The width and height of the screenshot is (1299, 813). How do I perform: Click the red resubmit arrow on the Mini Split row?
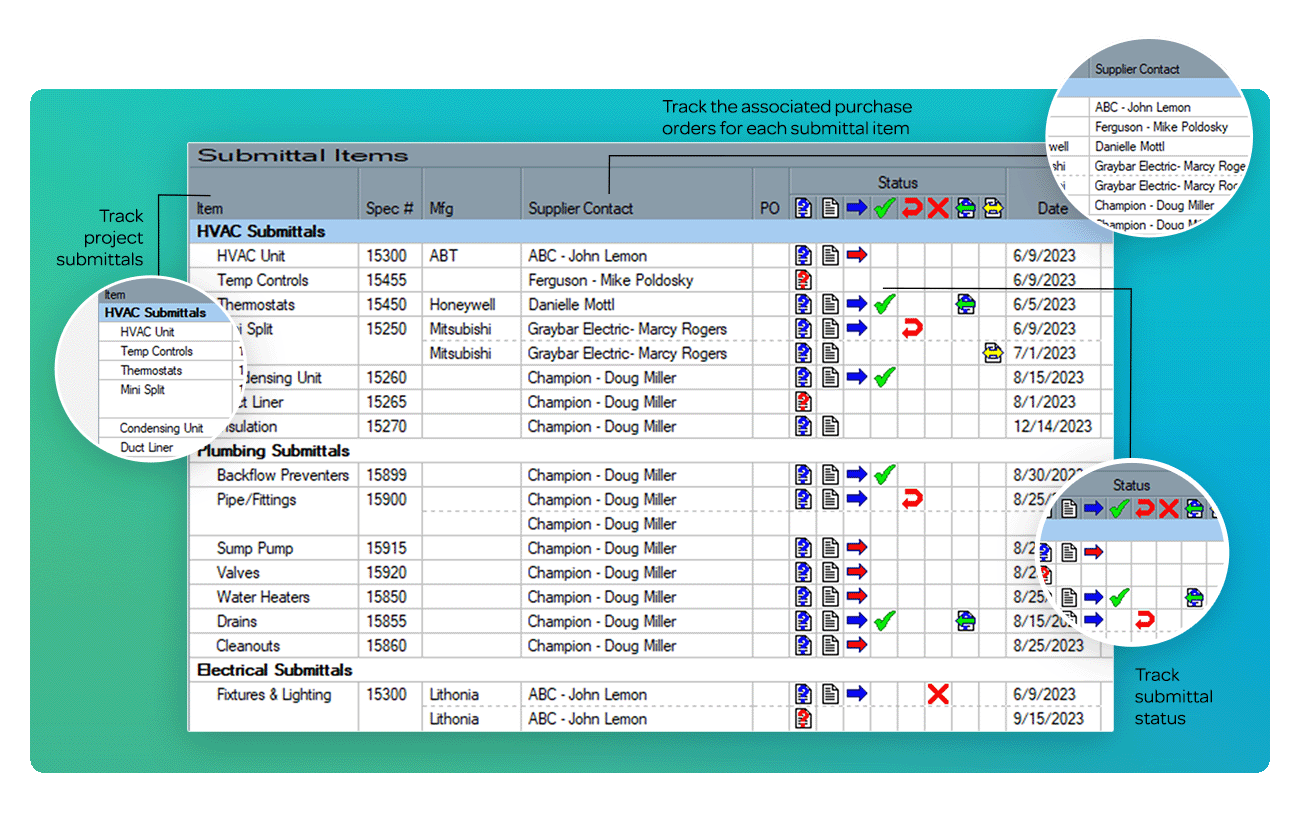[911, 328]
